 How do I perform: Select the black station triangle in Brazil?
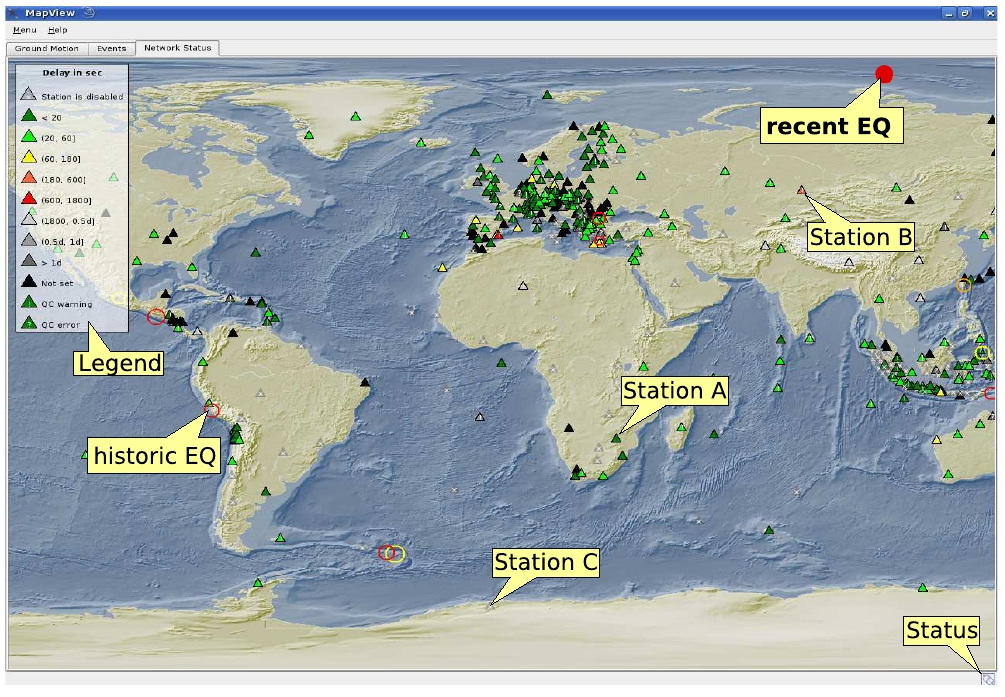pyautogui.click(x=365, y=382)
